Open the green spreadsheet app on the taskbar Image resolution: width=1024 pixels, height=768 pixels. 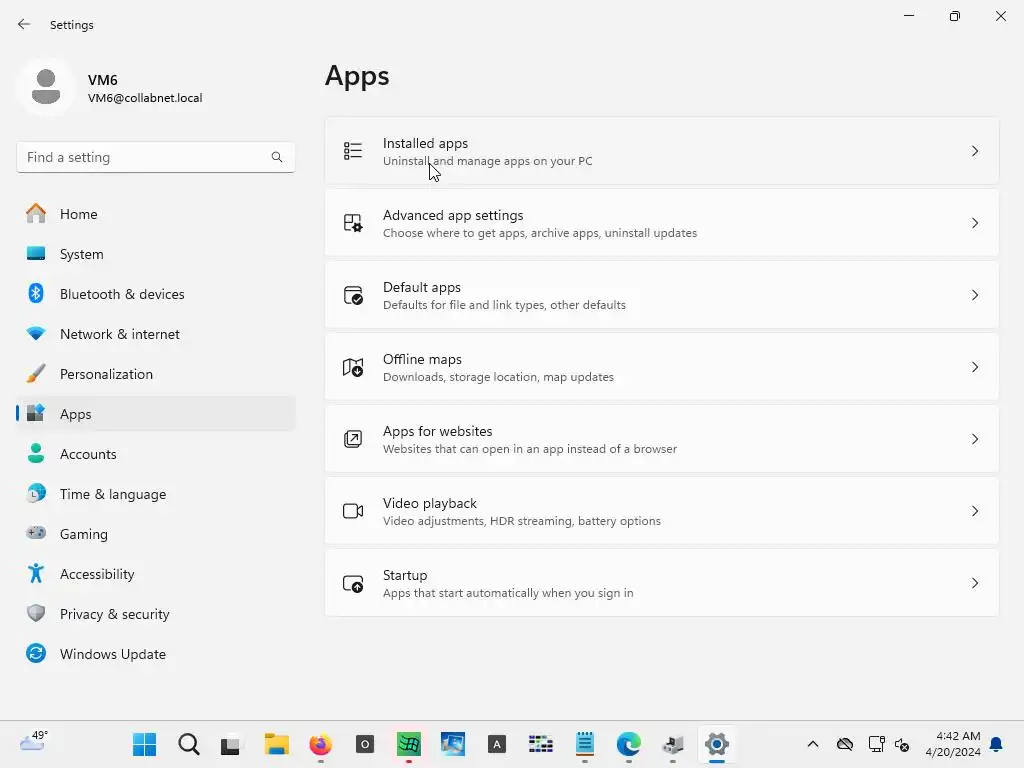click(x=409, y=744)
